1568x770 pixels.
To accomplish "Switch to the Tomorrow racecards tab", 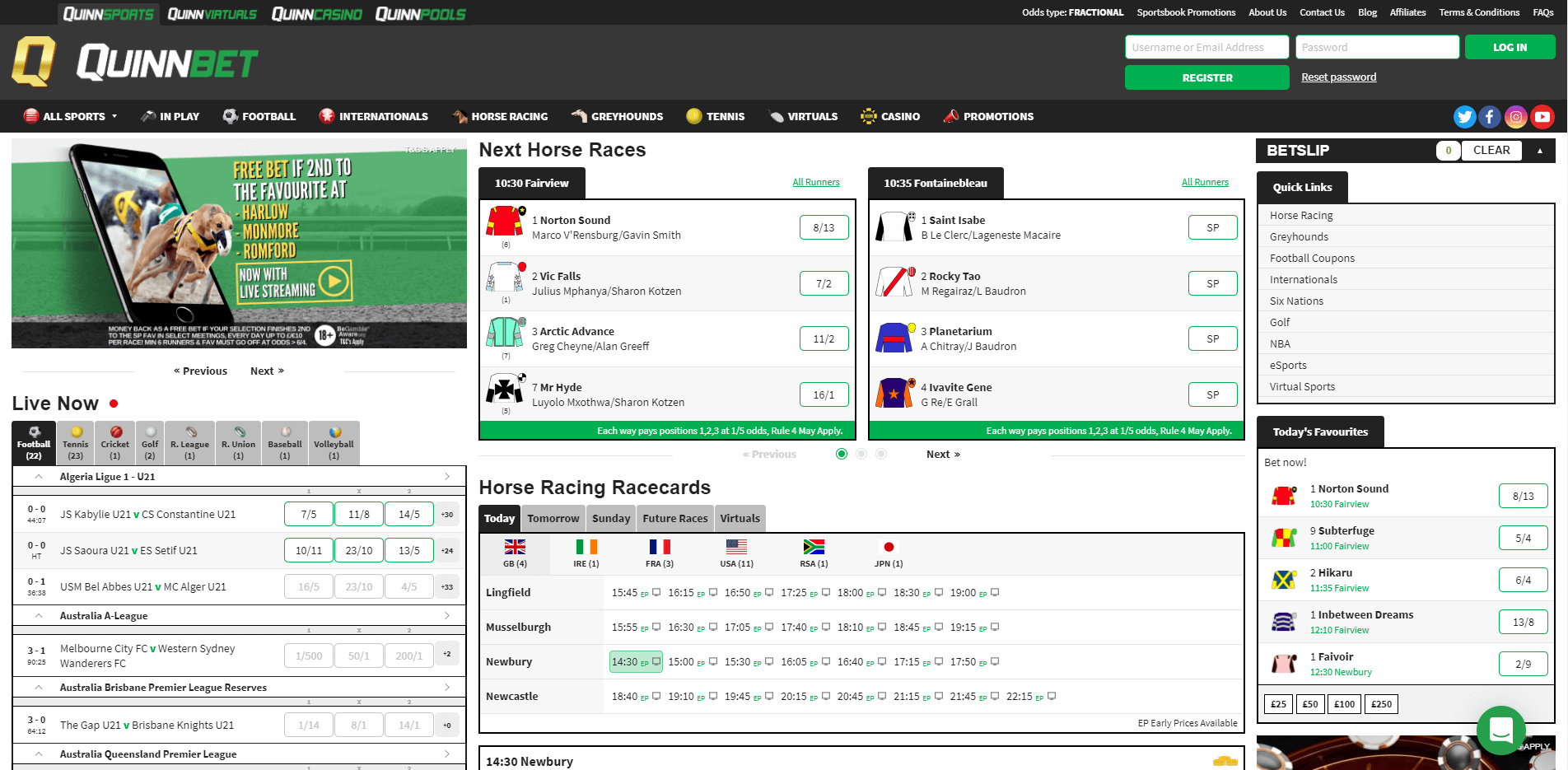I will coord(552,518).
